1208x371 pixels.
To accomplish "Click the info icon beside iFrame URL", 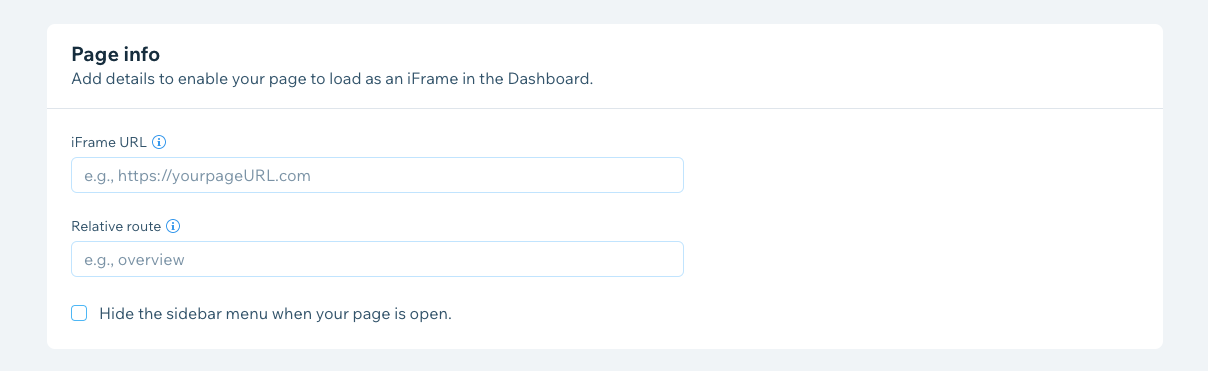I will 159,142.
